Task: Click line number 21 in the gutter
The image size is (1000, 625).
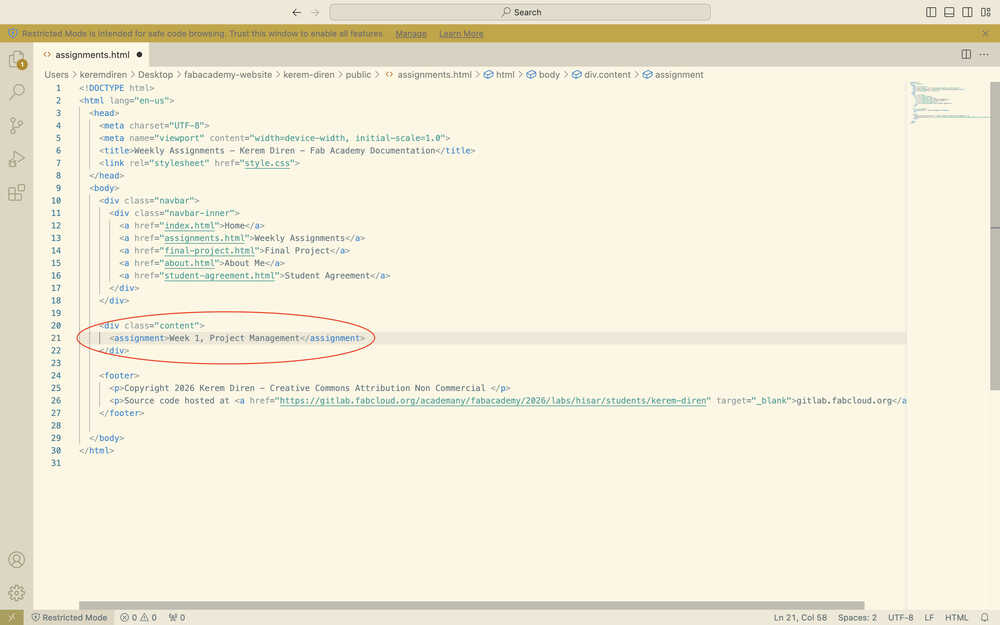Action: (56, 338)
